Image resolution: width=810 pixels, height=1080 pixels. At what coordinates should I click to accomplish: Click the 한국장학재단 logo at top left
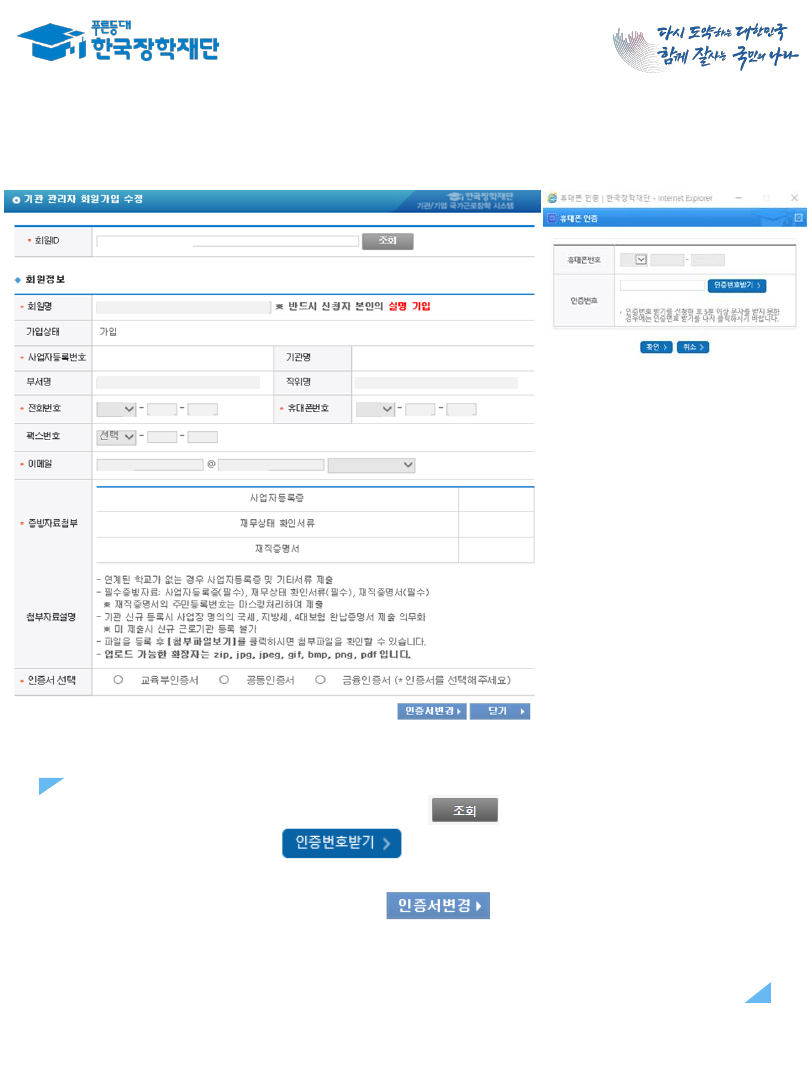118,40
